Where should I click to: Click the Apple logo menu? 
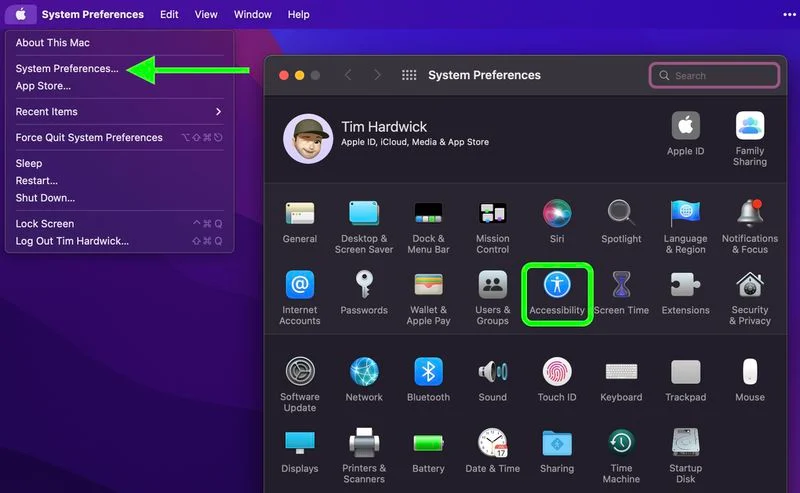point(20,14)
